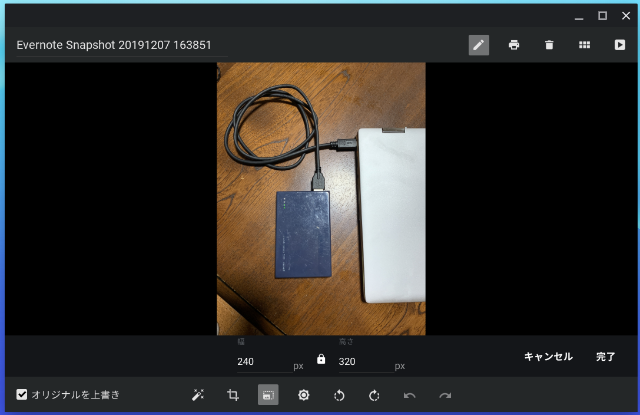Print the snapshot using the printer icon
Viewport: 640px width, 415px height.
(514, 45)
